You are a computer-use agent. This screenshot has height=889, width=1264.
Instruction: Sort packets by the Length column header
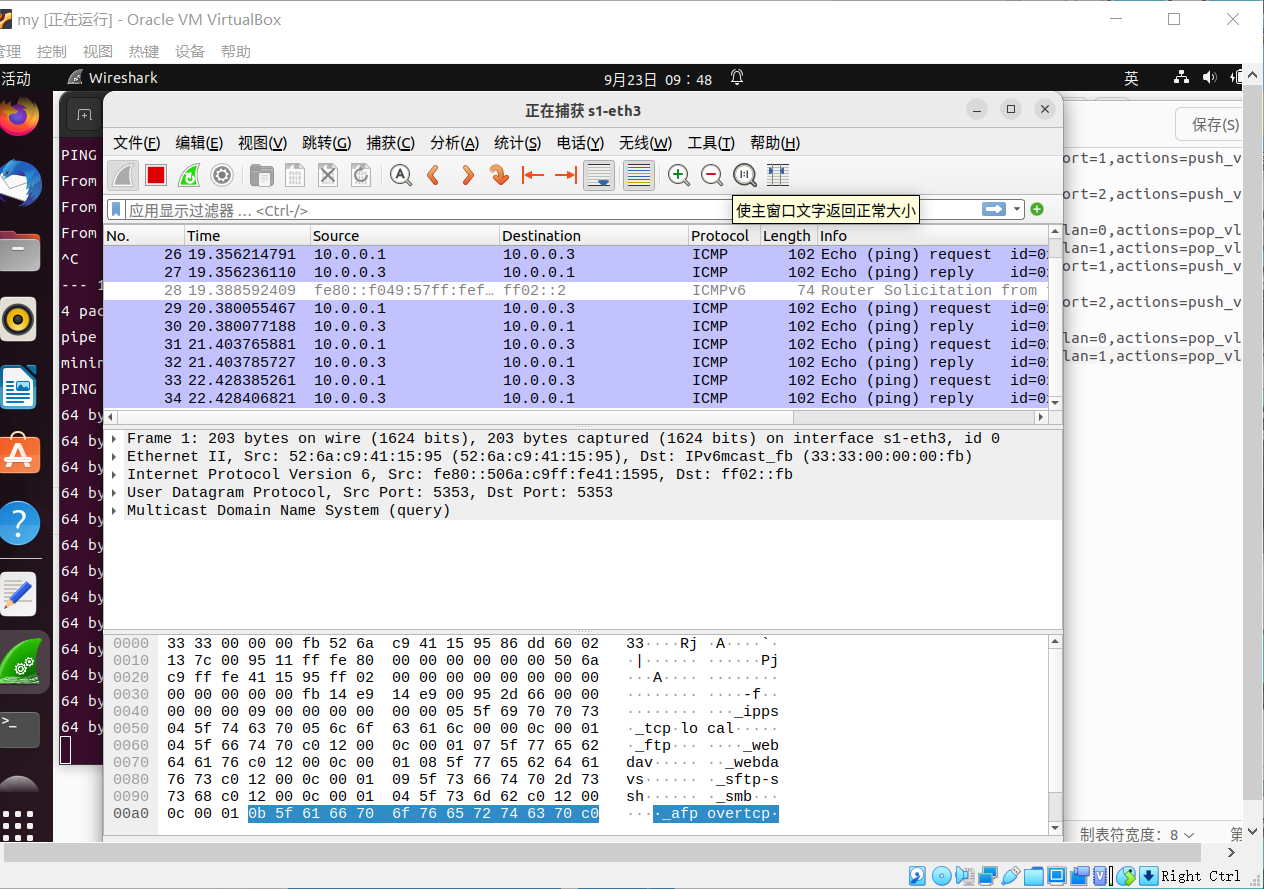[x=788, y=236]
